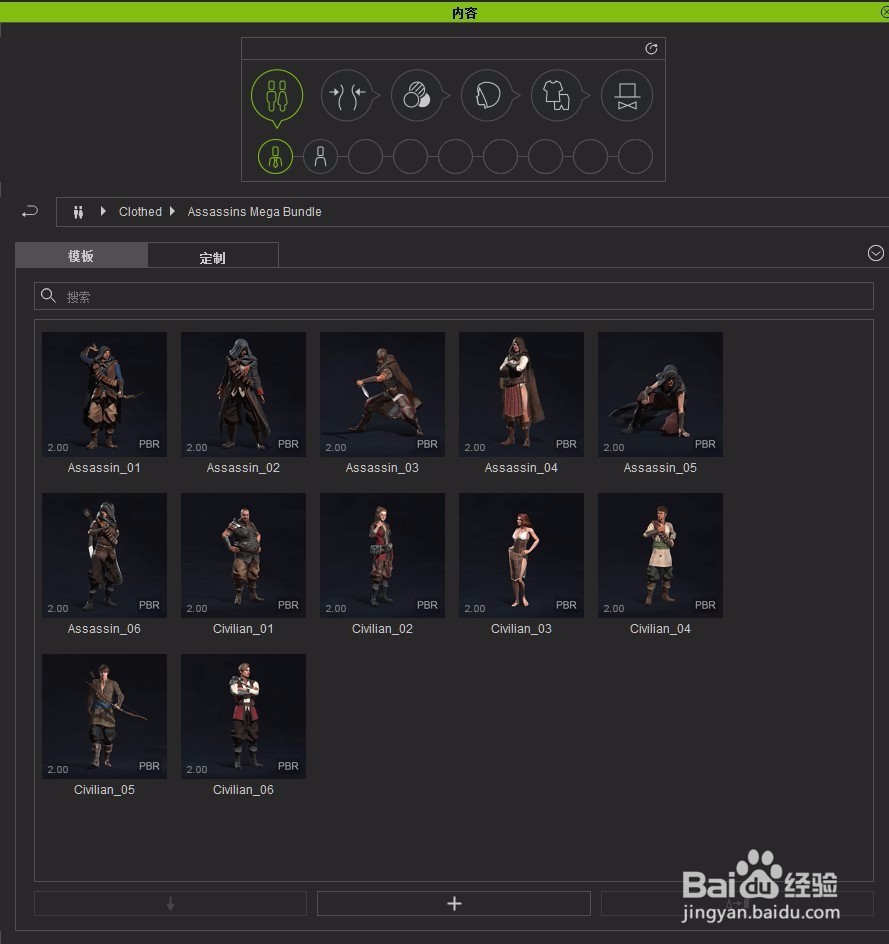Select the Assassin_04 thumbnail

(x=521, y=394)
